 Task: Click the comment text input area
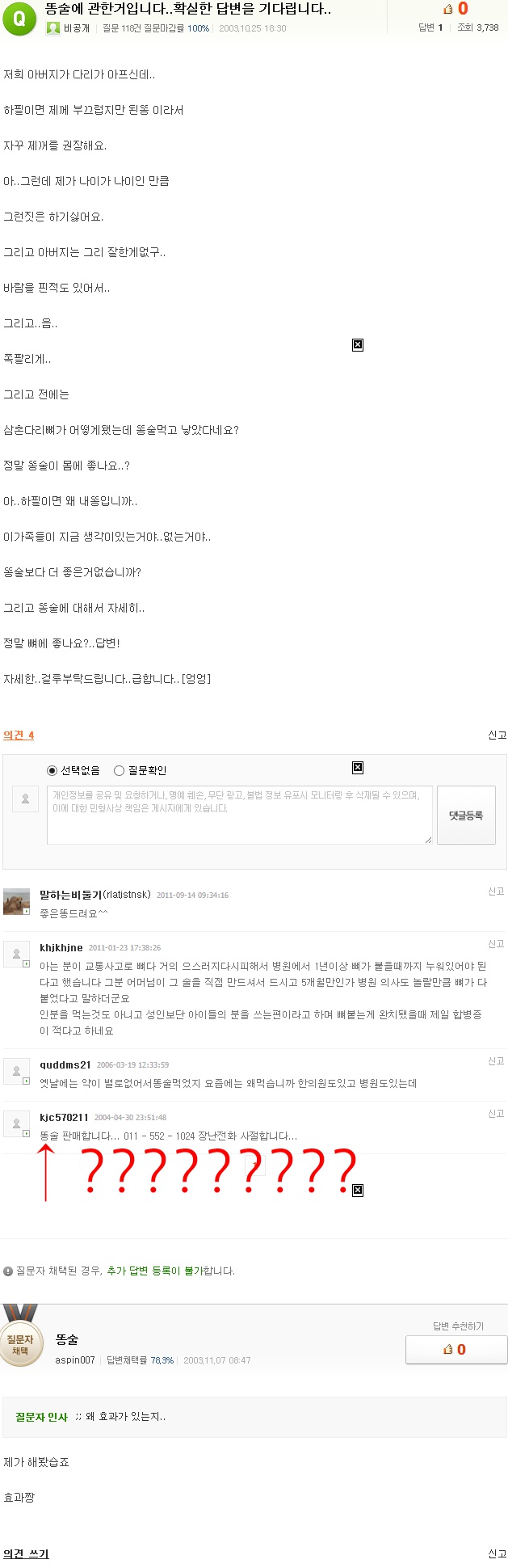(239, 815)
